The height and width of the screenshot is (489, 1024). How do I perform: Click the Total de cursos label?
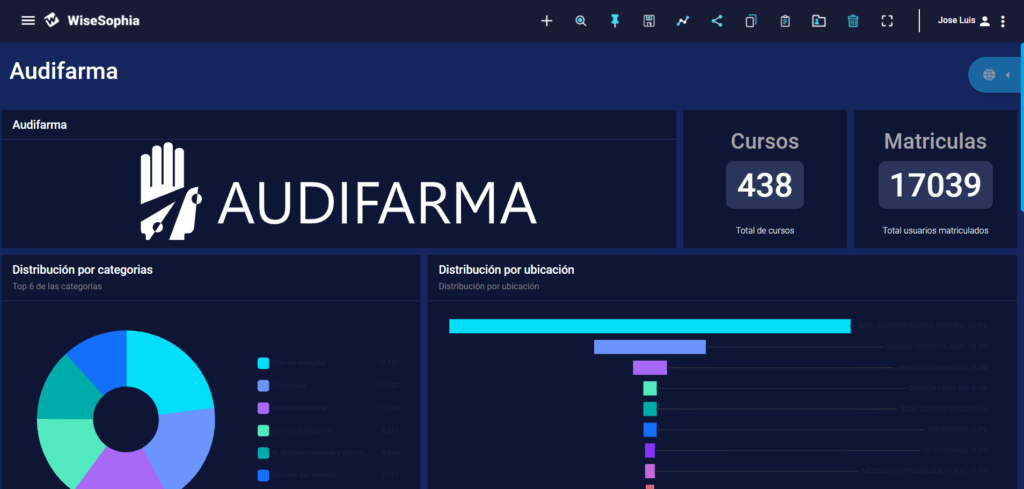[x=765, y=230]
